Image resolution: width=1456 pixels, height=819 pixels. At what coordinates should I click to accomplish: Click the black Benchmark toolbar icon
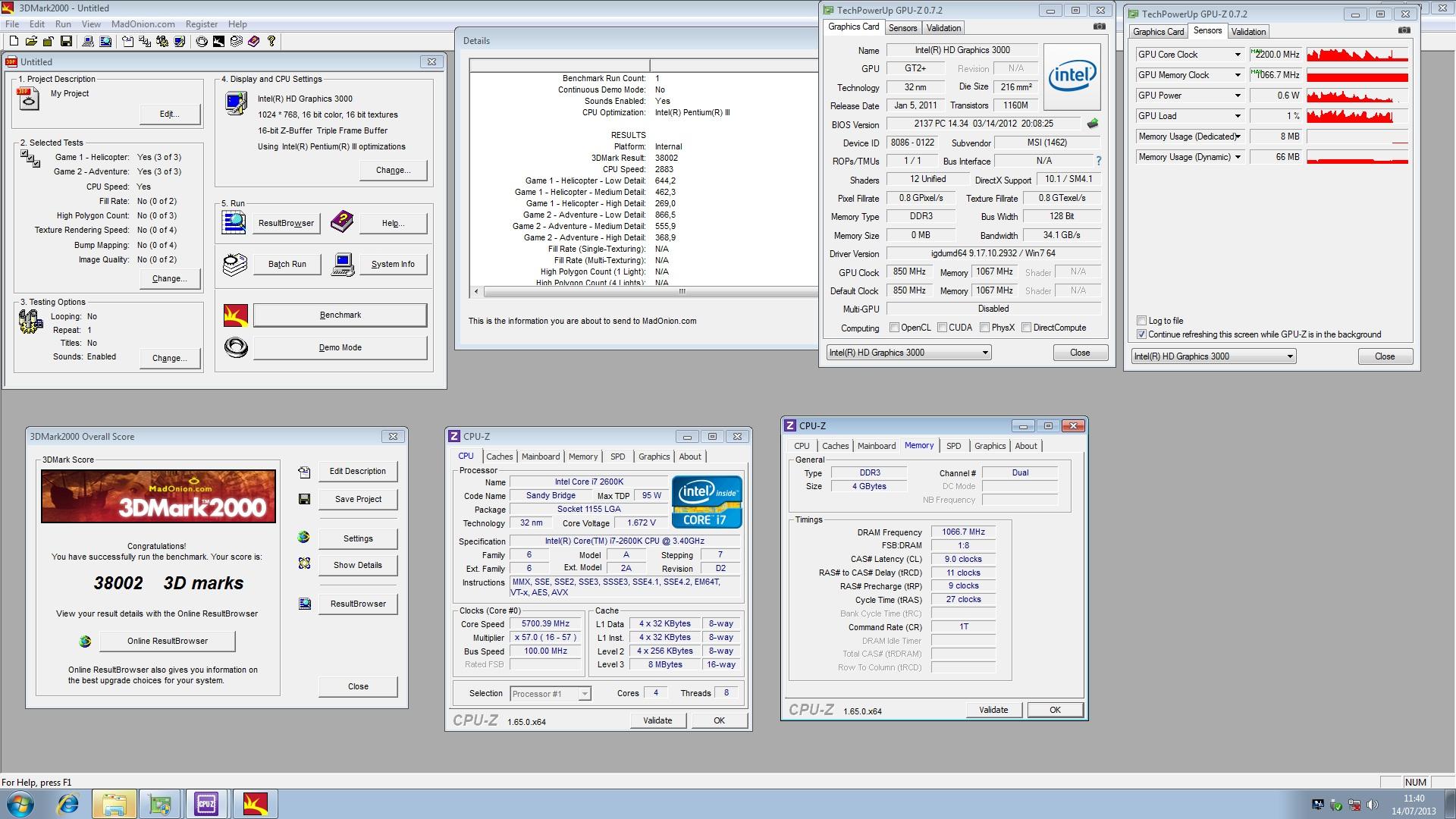pos(218,41)
